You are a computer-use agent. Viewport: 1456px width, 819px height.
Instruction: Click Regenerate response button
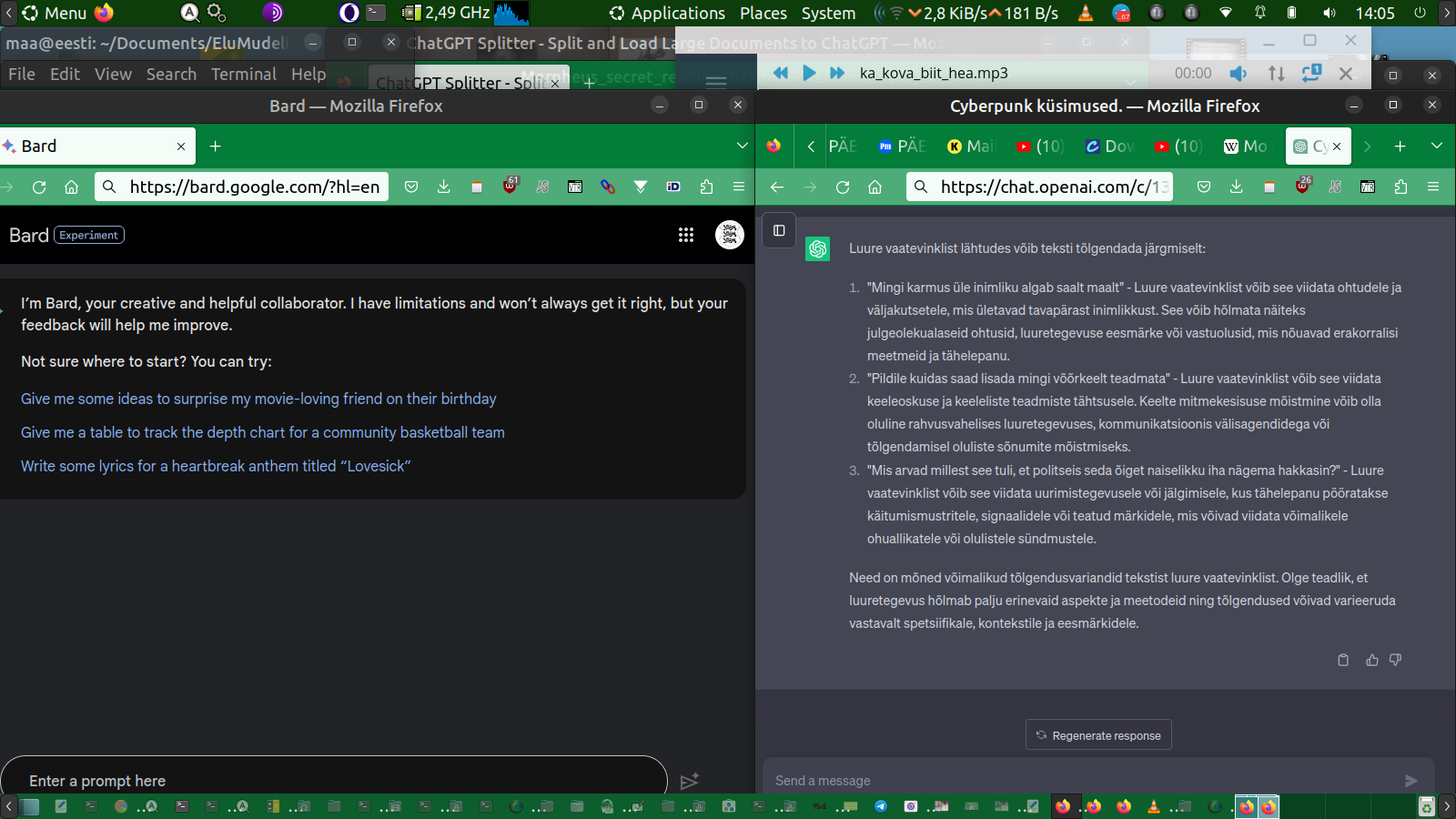click(x=1098, y=735)
